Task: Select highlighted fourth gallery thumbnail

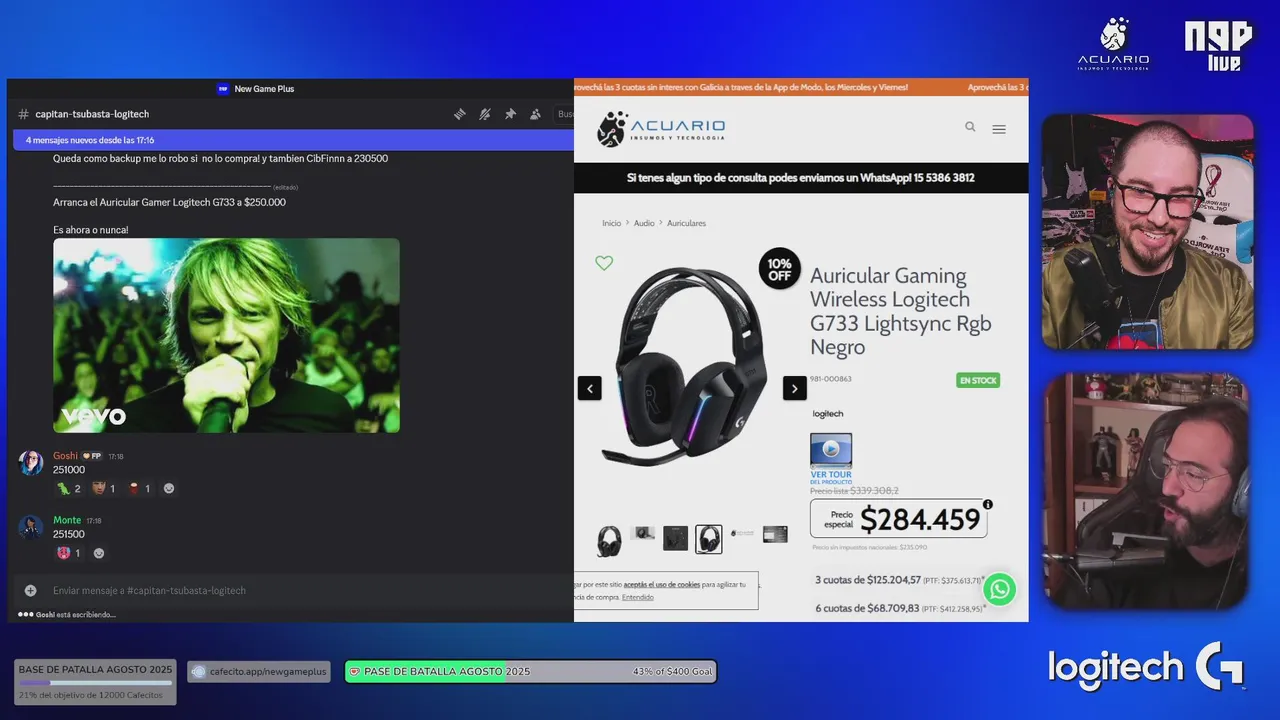Action: (709, 539)
